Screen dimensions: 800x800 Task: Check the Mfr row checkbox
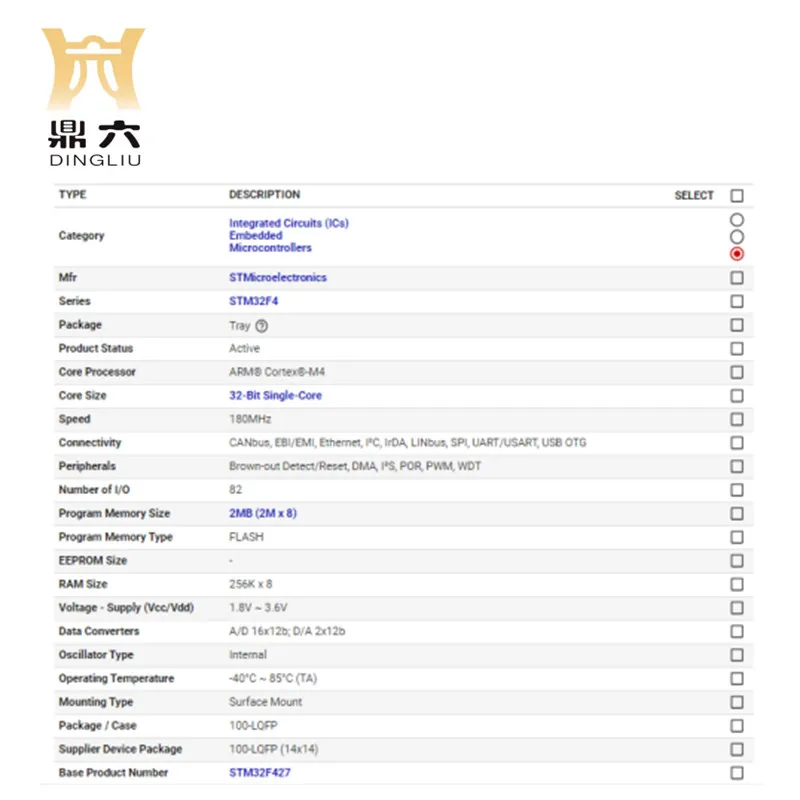(736, 278)
